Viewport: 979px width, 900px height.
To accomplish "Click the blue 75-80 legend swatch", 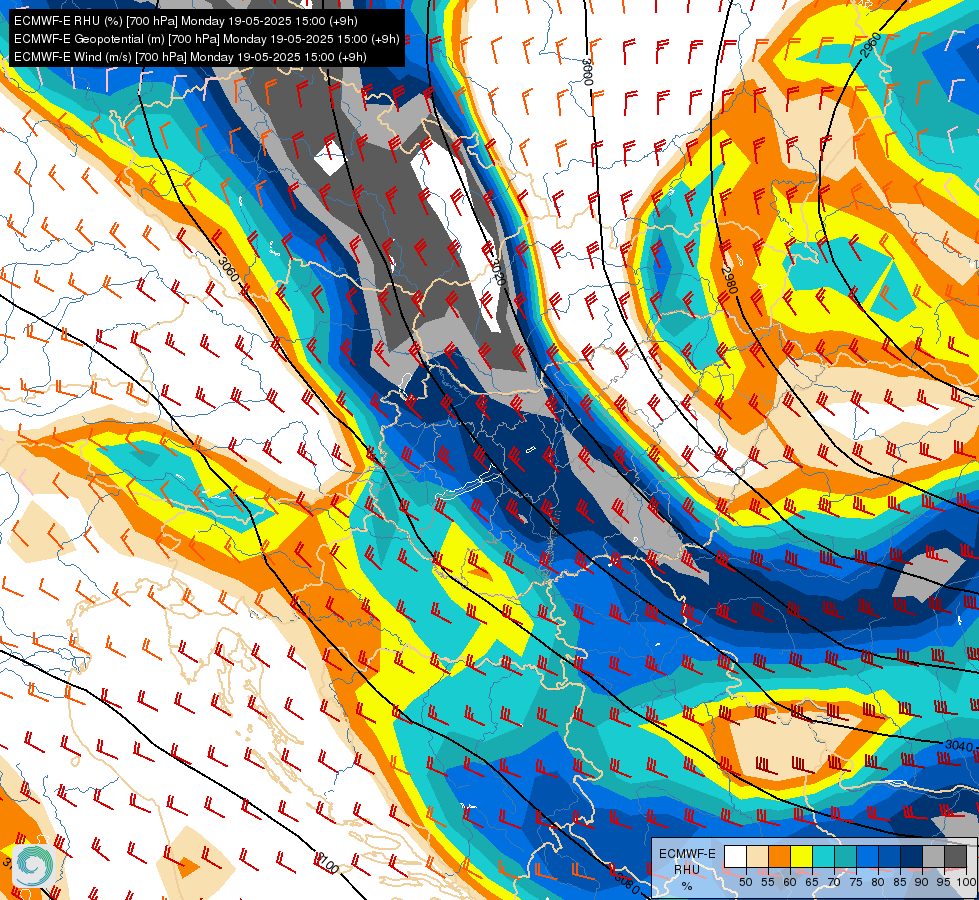I will pyautogui.click(x=868, y=856).
